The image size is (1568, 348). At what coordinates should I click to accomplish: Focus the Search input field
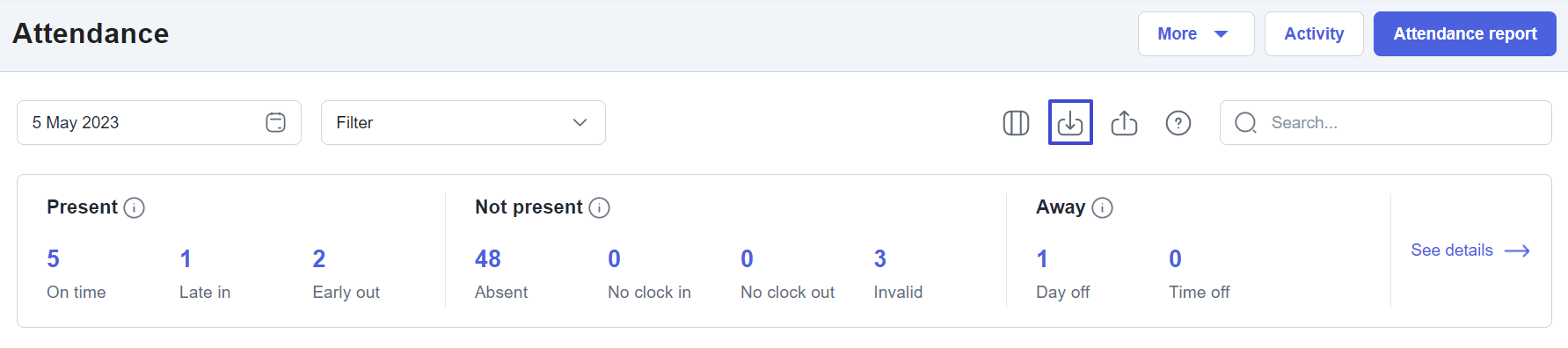[1385, 122]
